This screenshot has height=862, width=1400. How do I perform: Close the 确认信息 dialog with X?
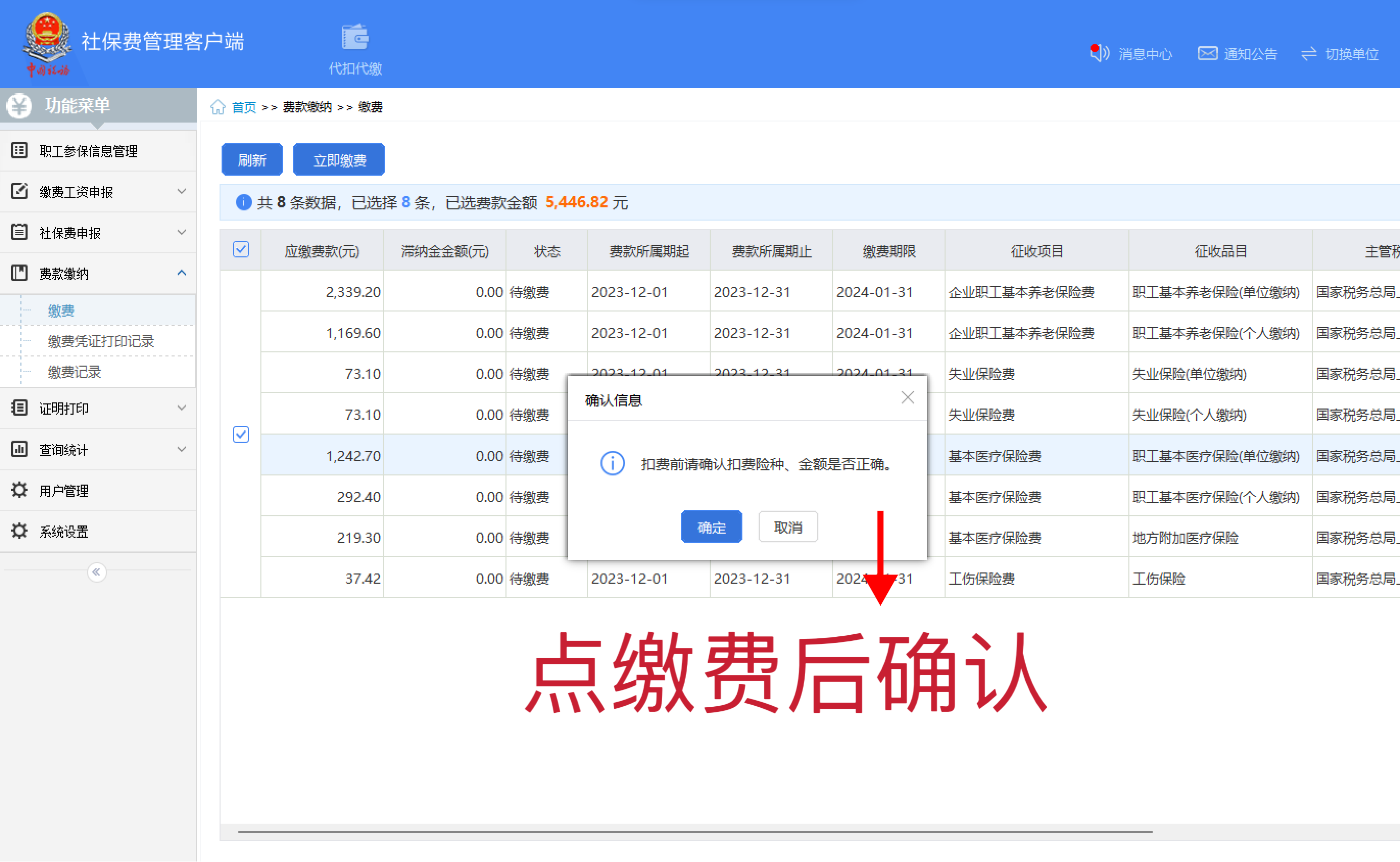point(907,398)
